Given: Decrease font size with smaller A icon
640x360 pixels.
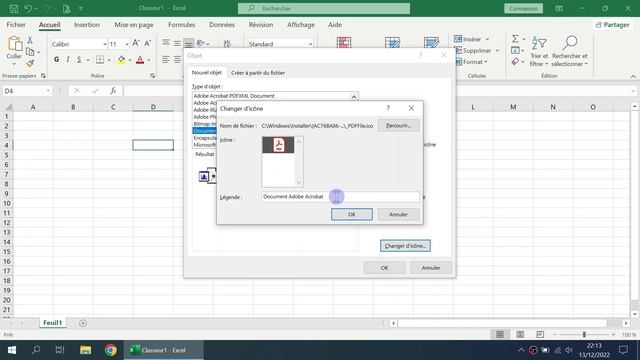Looking at the screenshot, I should (x=148, y=43).
